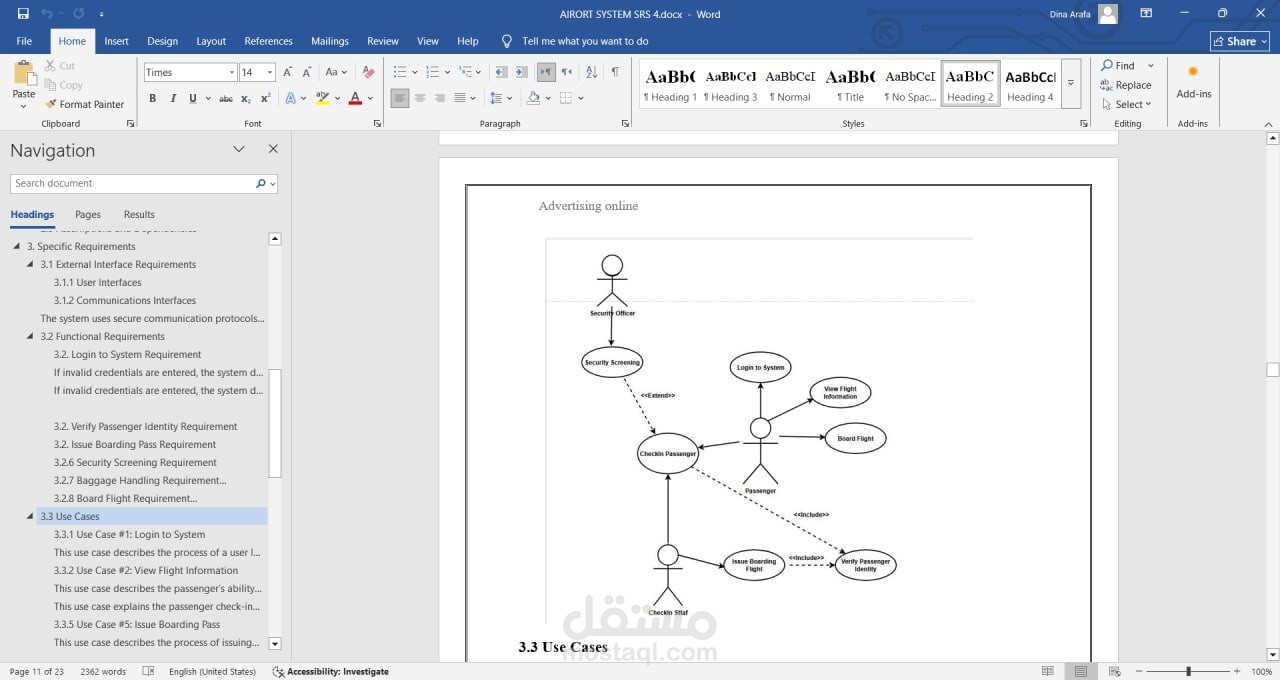Open font color dropdown arrow
Viewport: 1280px width, 680px height.
[x=370, y=98]
